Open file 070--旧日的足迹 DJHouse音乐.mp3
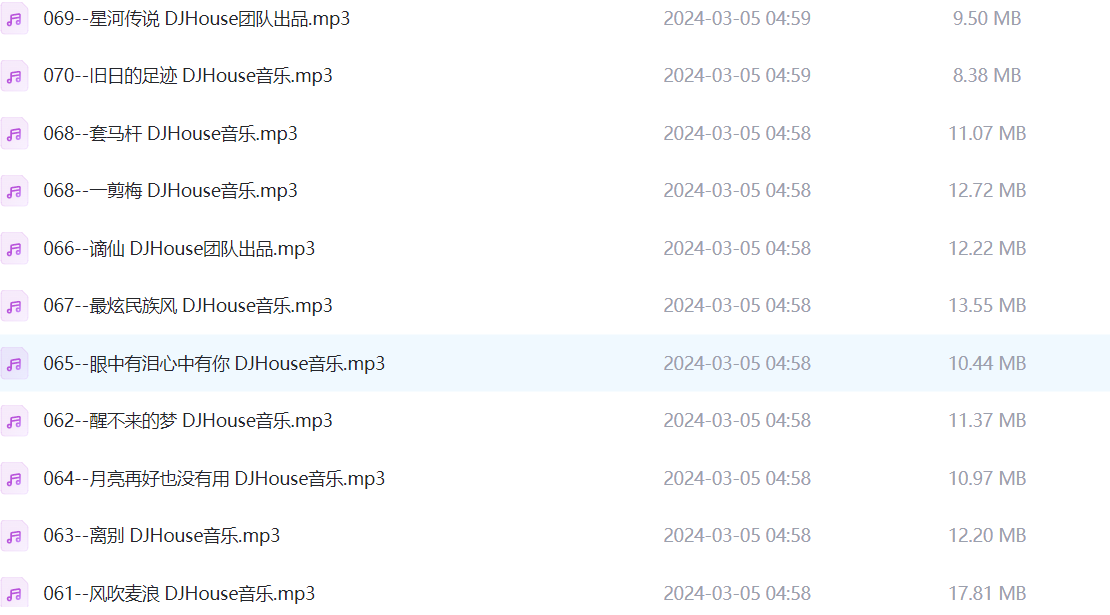This screenshot has width=1110, height=615. (x=188, y=76)
